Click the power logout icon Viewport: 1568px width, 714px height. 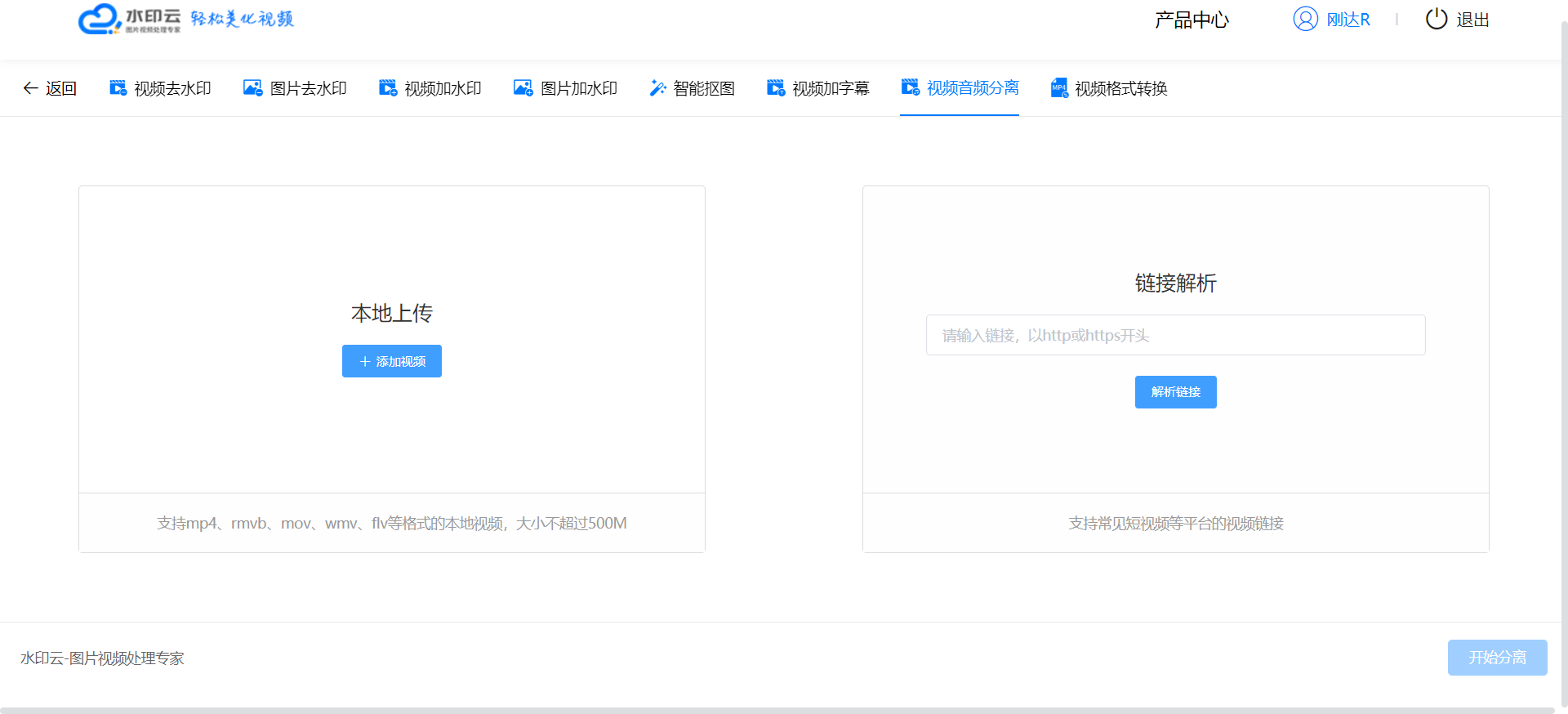[x=1437, y=19]
